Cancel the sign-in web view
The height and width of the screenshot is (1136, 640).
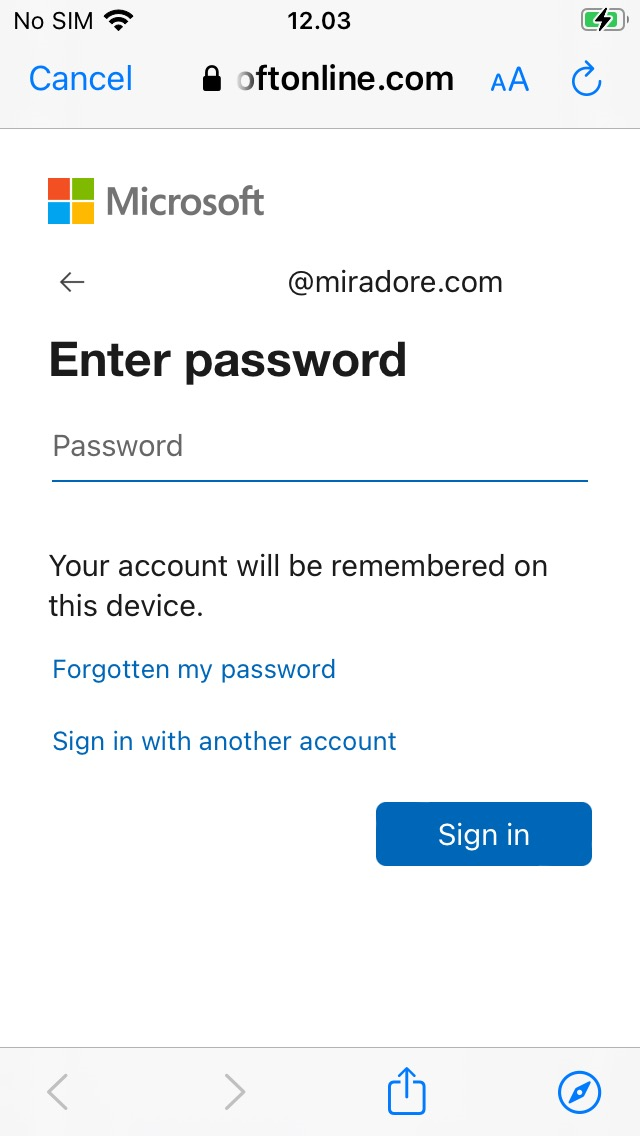(80, 78)
